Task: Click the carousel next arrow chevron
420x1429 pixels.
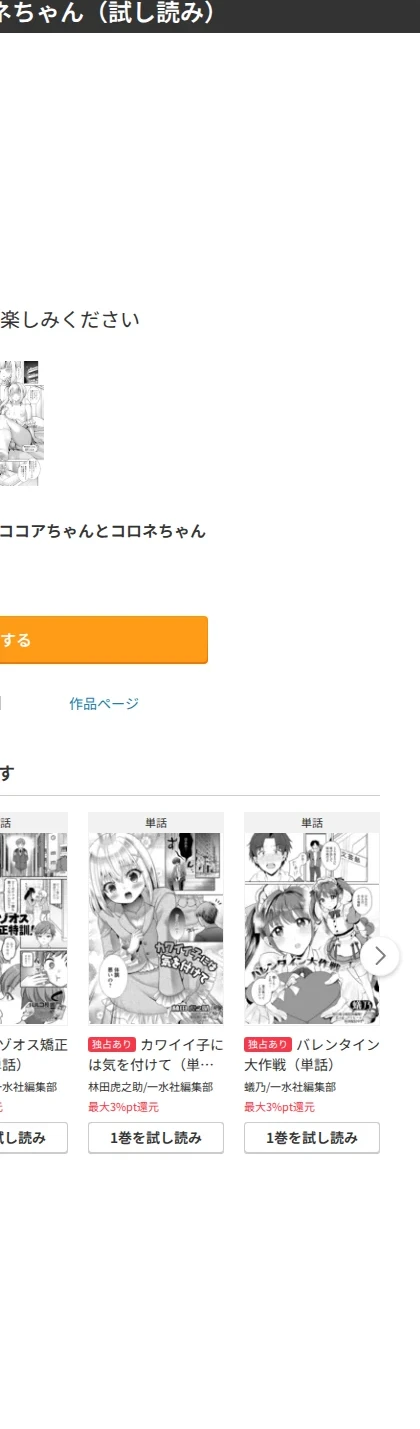Action: (380, 956)
